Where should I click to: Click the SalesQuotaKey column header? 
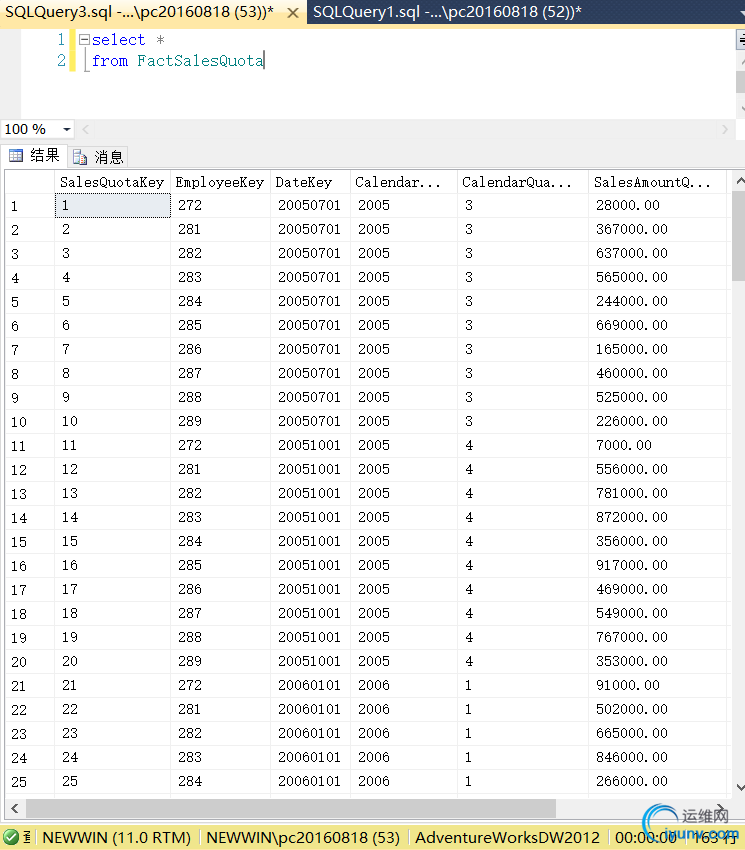[x=112, y=182]
